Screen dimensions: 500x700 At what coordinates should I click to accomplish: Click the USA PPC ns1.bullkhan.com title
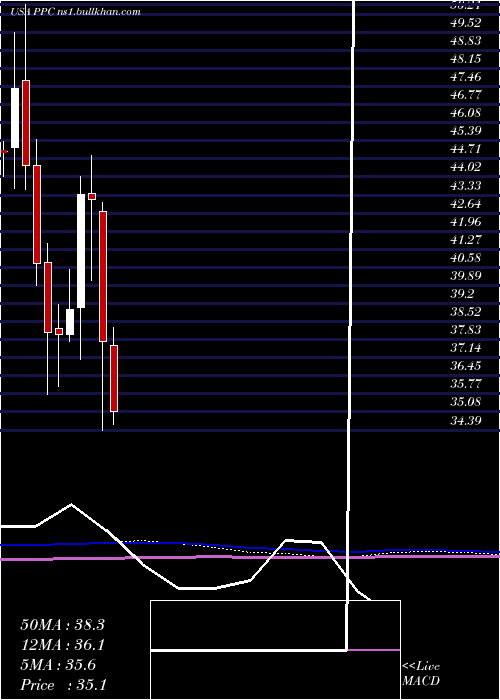click(76, 12)
